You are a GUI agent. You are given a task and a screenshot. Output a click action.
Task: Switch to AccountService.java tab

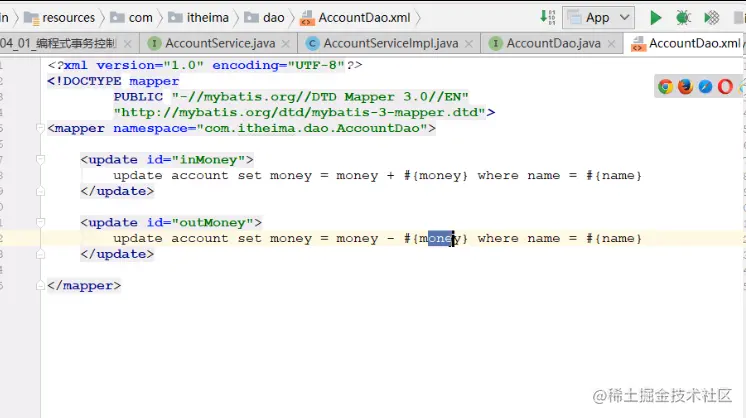220,43
